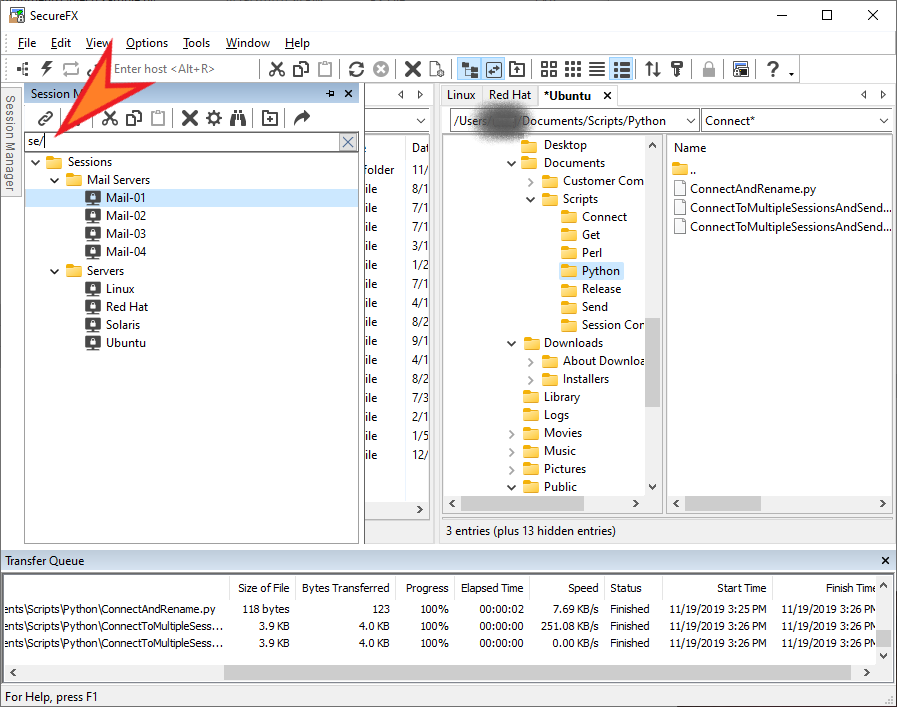Collapse the Mail Servers folder
Screen dimensions: 897x707
point(55,179)
